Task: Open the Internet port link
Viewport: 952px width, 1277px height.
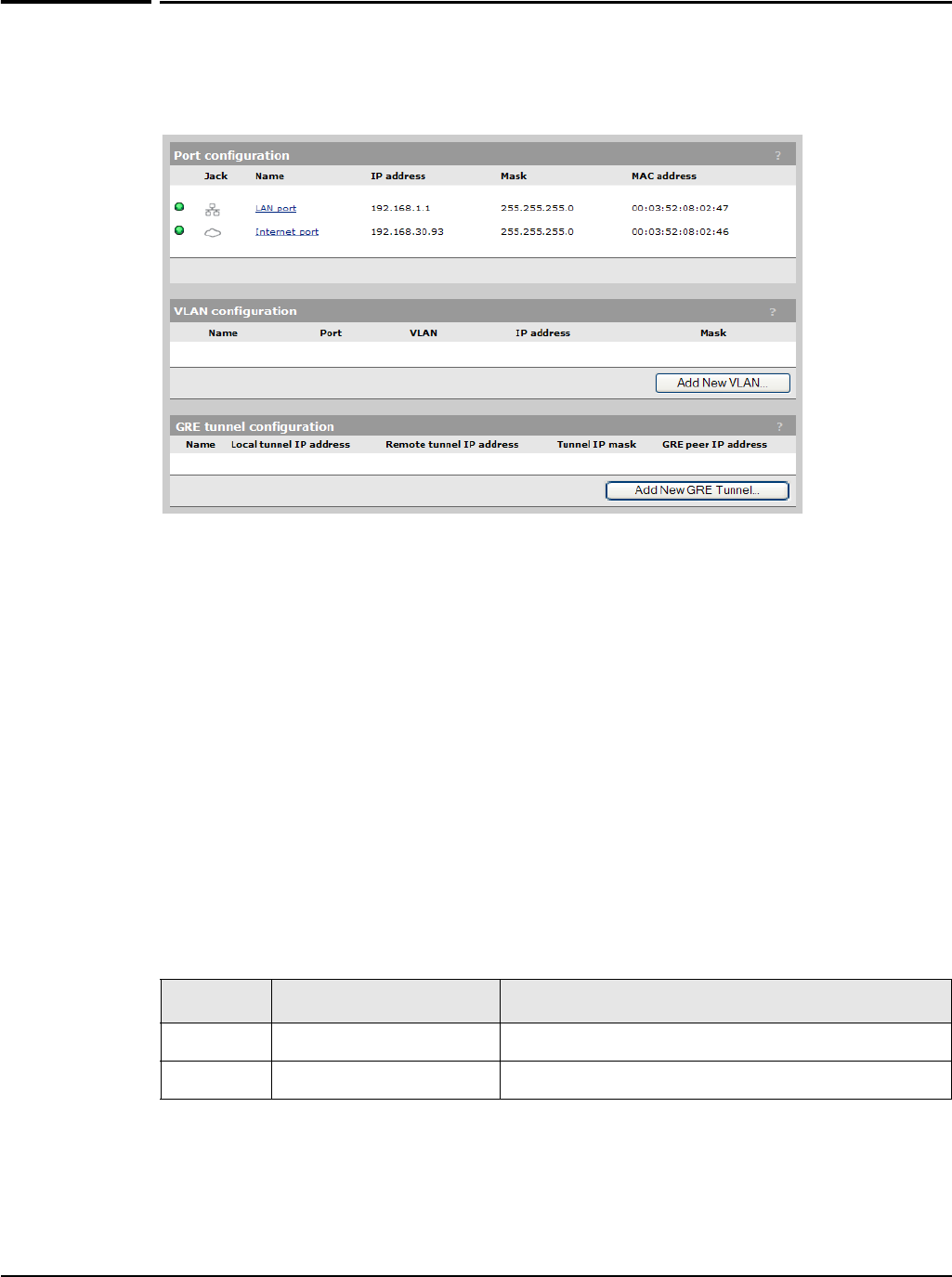Action: 287,231
